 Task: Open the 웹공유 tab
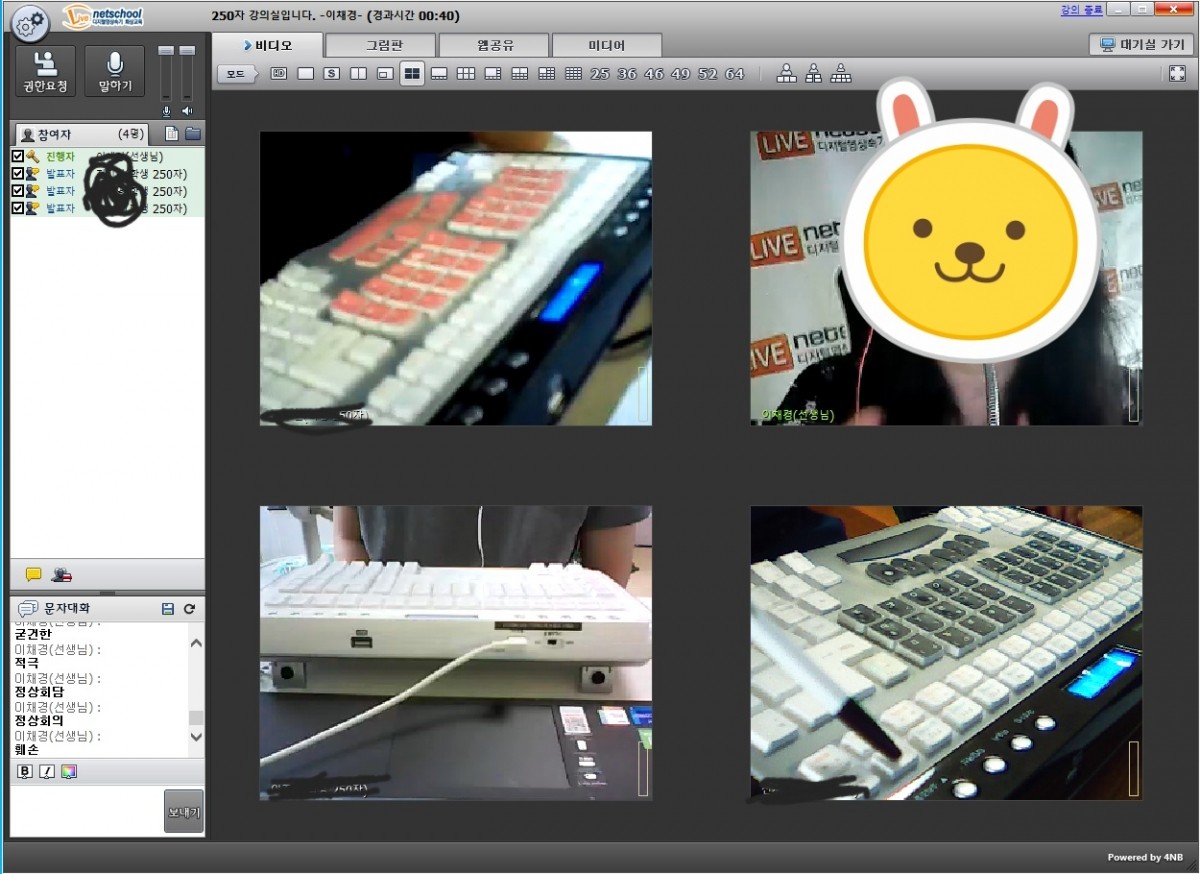(x=494, y=45)
